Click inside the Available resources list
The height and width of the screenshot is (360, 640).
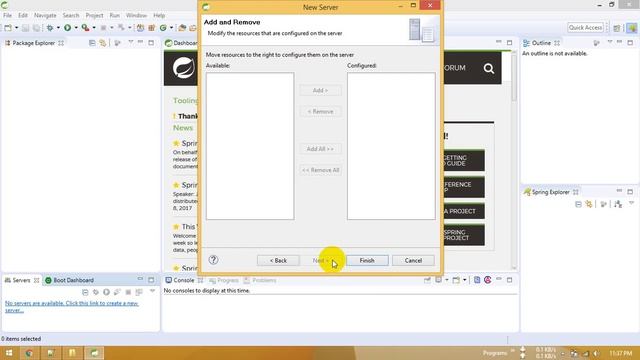coord(250,146)
